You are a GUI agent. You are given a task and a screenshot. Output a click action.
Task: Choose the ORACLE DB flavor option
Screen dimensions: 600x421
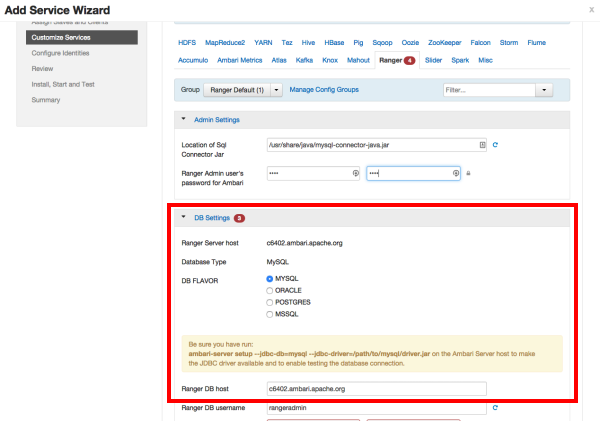pos(270,290)
